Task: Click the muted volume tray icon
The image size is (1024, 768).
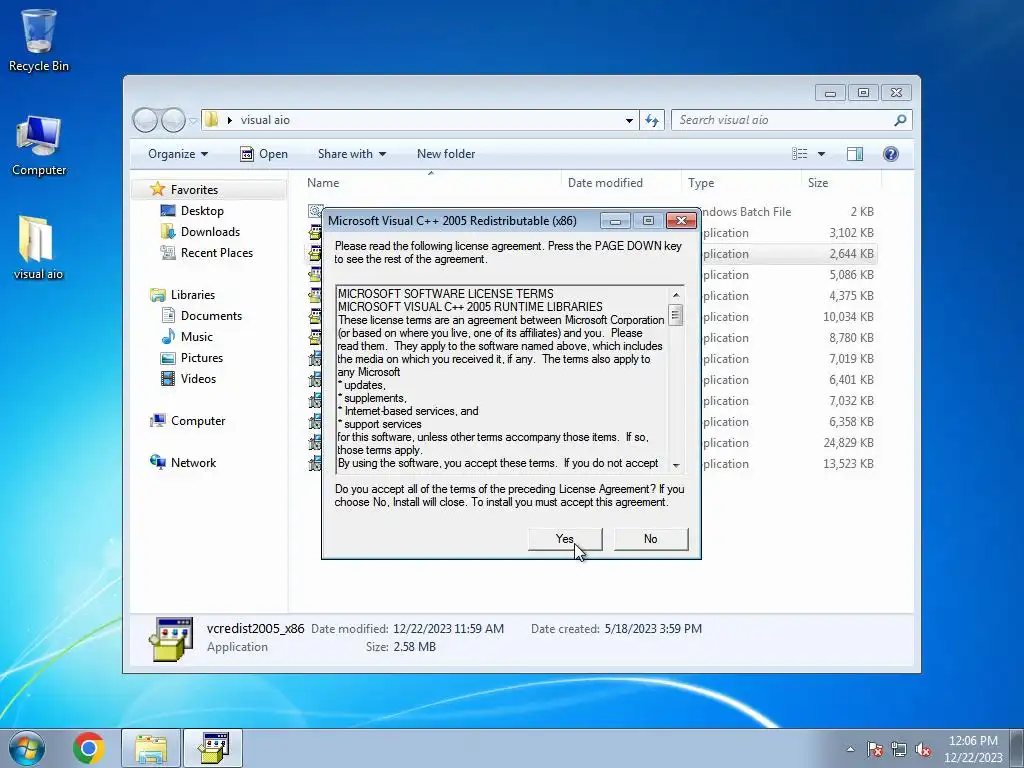Action: [x=923, y=749]
